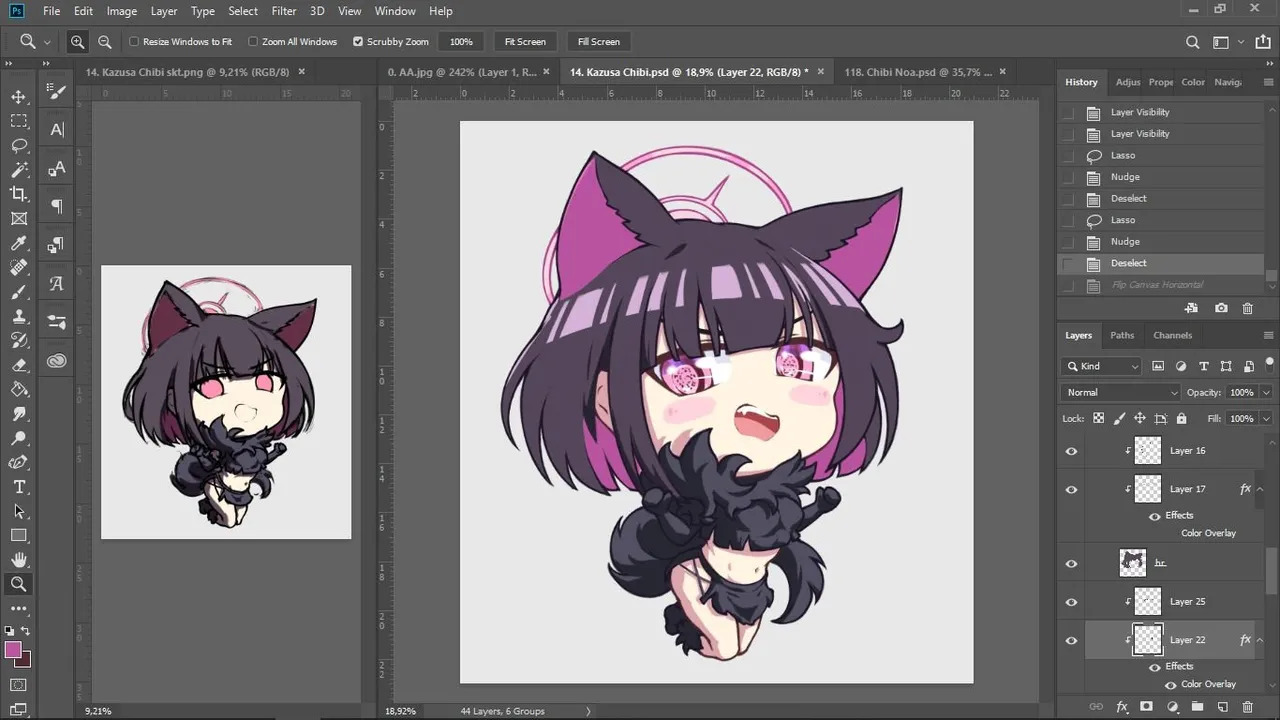Click the Fill Screen button
Viewport: 1280px width, 720px height.
point(599,42)
